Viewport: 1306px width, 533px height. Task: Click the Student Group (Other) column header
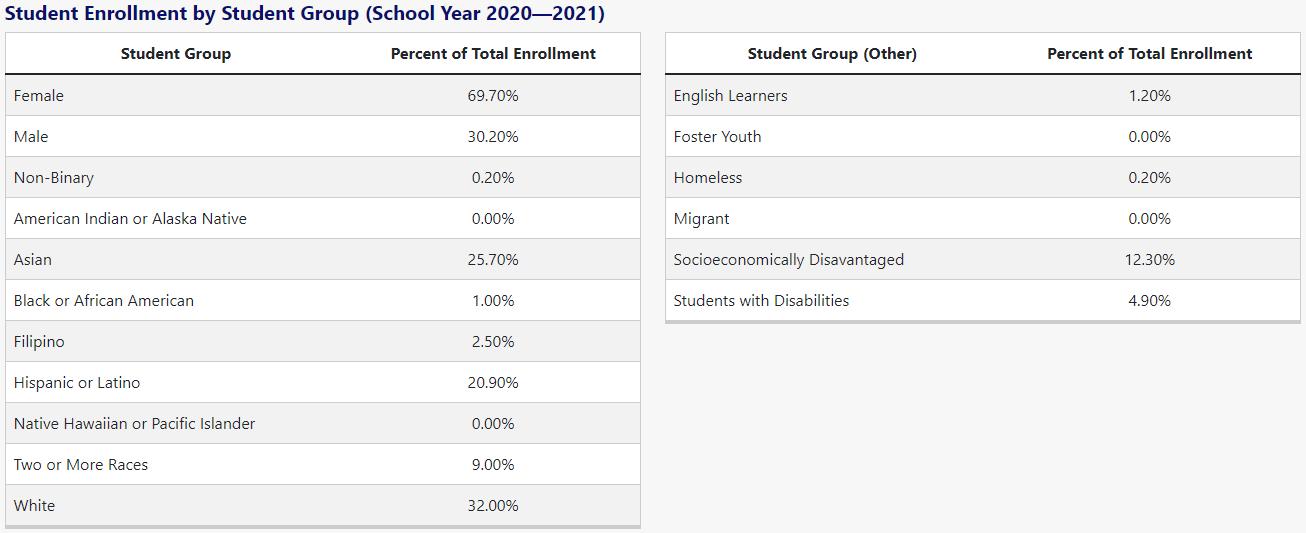832,54
